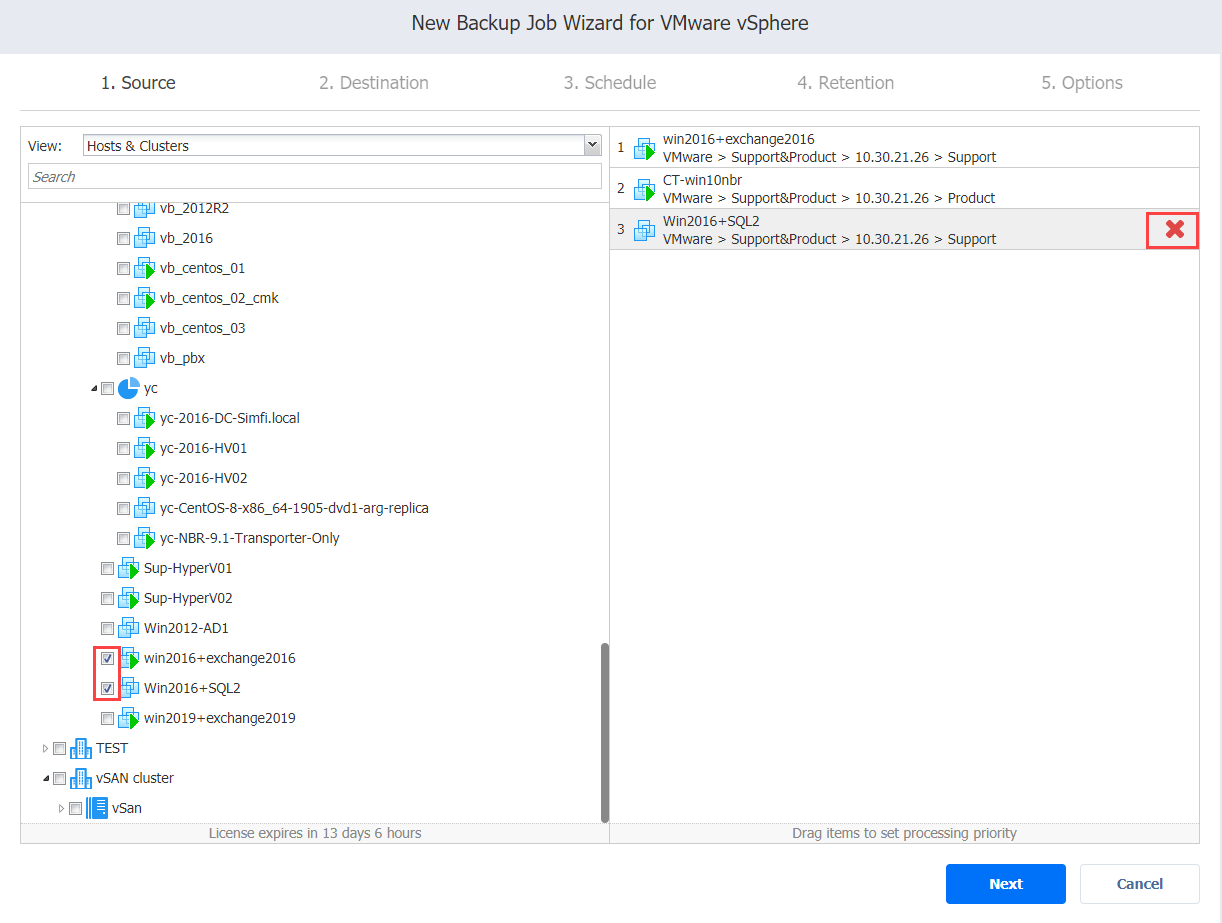Click the TEST datacenter icon
The width and height of the screenshot is (1222, 923).
80,748
